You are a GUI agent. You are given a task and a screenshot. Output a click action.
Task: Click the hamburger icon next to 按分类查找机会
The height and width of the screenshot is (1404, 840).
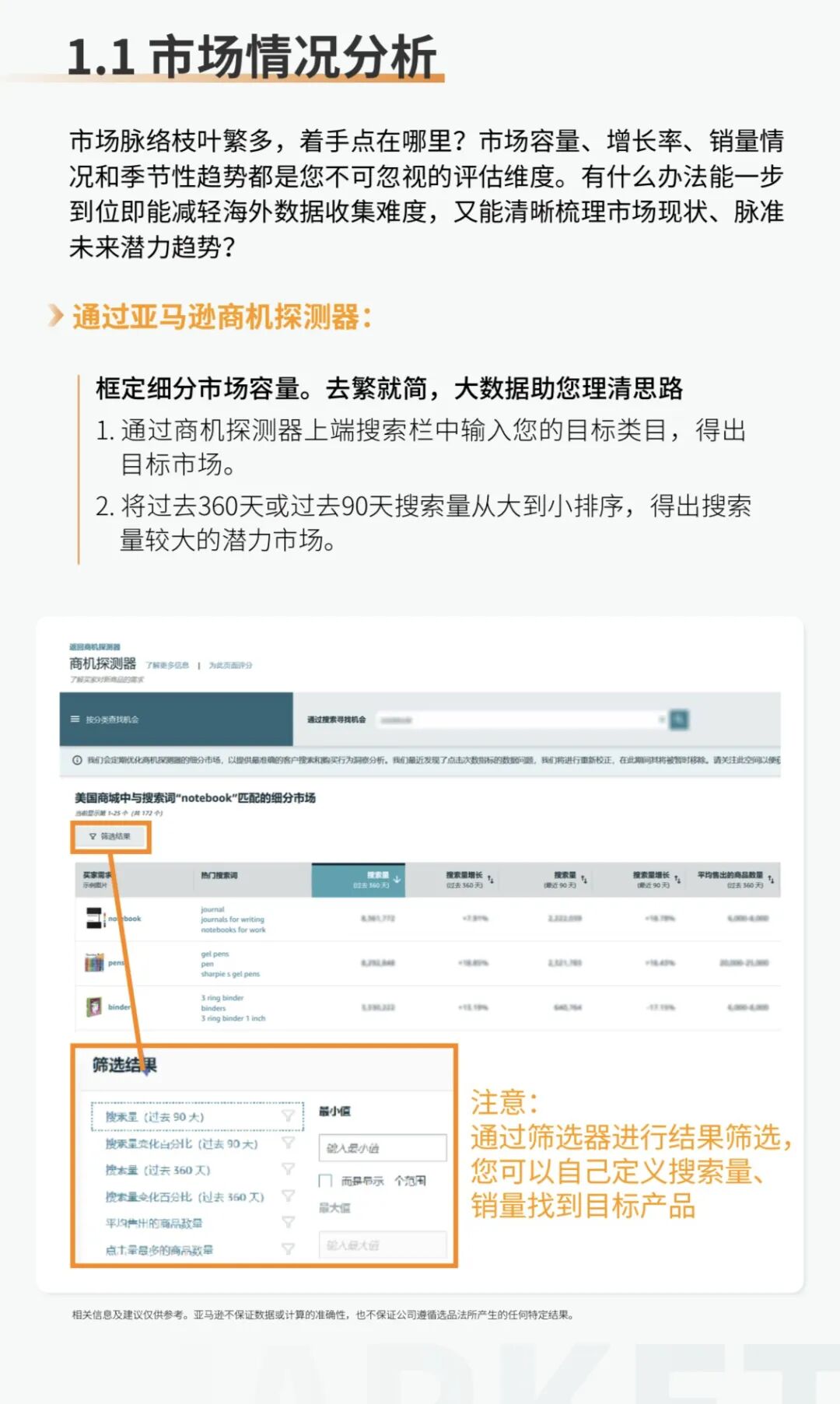75,720
